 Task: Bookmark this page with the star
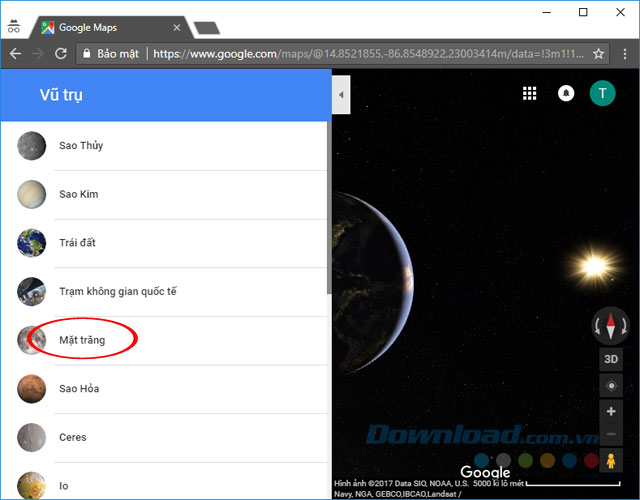tap(598, 53)
